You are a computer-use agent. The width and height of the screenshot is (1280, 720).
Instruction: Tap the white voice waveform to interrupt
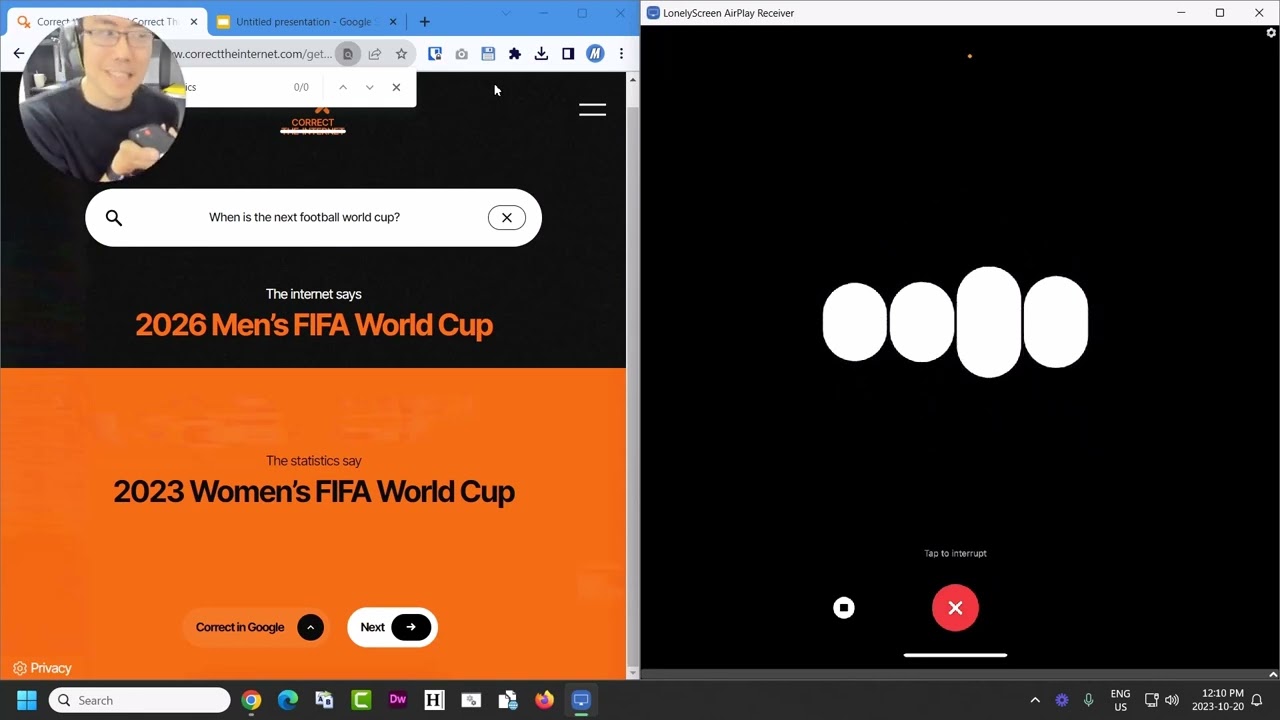click(x=955, y=322)
